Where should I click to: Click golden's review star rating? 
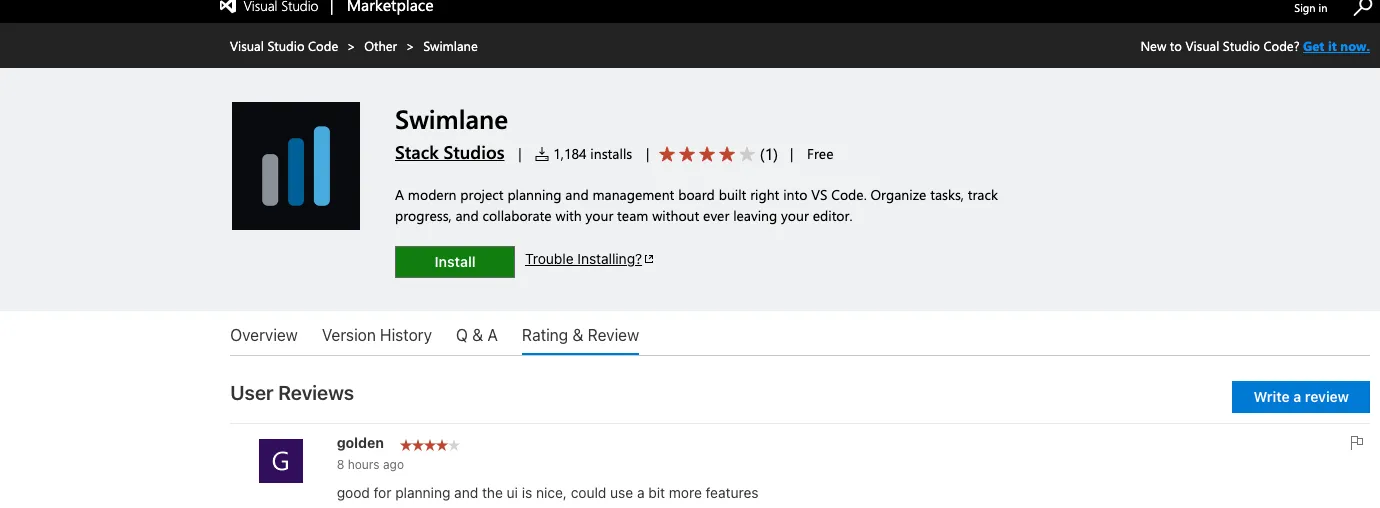coord(430,445)
